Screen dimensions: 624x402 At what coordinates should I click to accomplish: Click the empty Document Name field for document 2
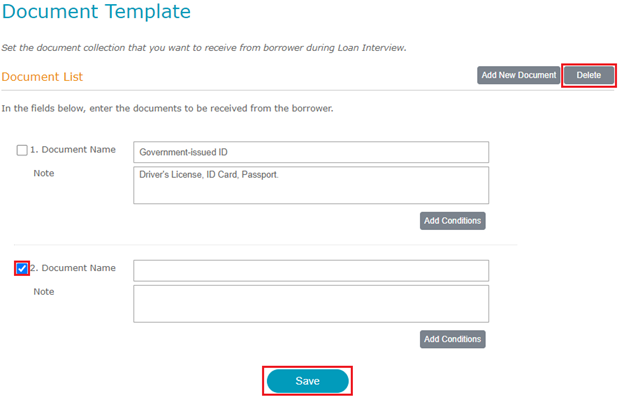pyautogui.click(x=310, y=271)
